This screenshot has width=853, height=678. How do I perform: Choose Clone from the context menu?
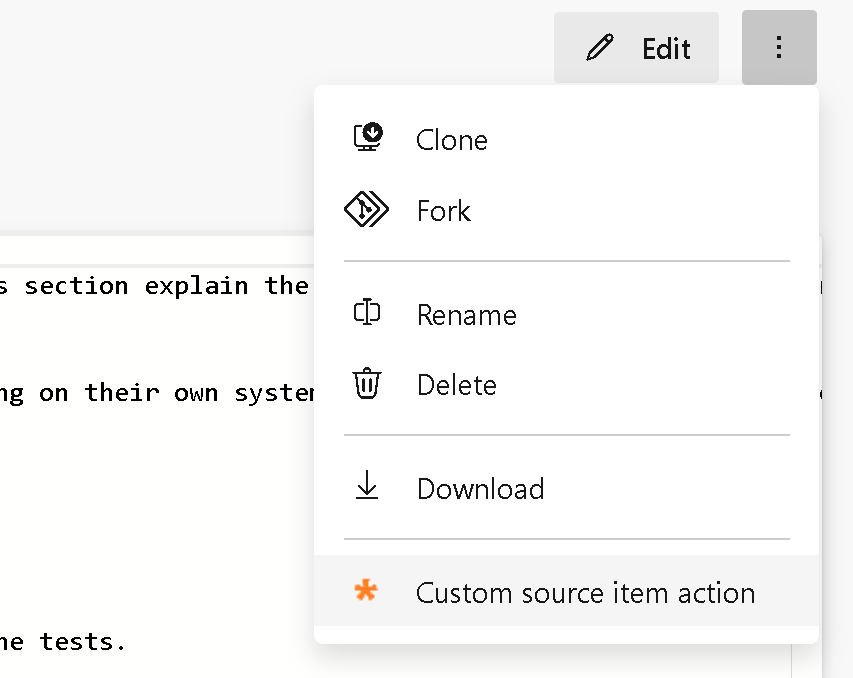[x=451, y=140]
